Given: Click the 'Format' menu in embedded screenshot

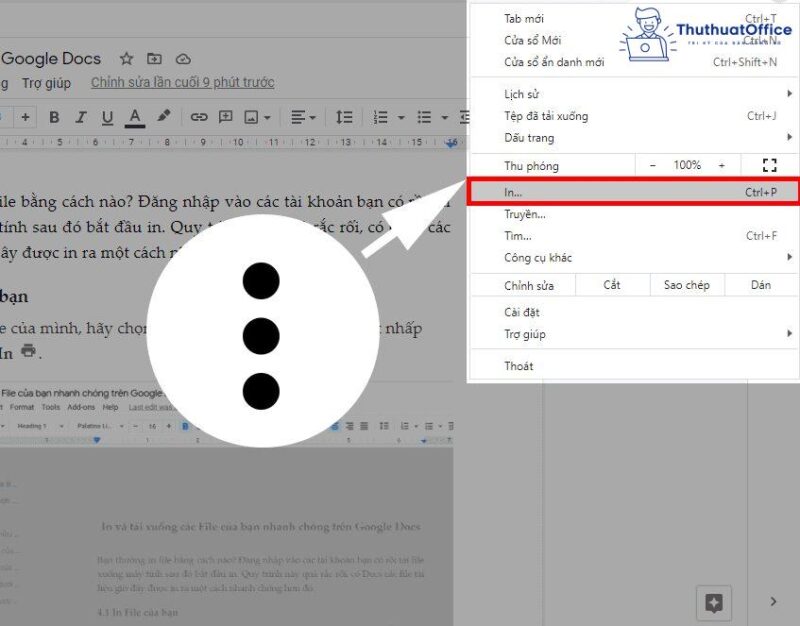Looking at the screenshot, I should click(22, 407).
